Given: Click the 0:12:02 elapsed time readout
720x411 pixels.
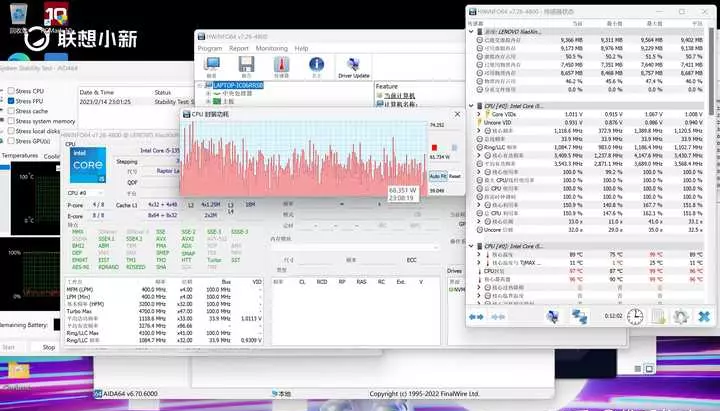Looking at the screenshot, I should coord(613,316).
